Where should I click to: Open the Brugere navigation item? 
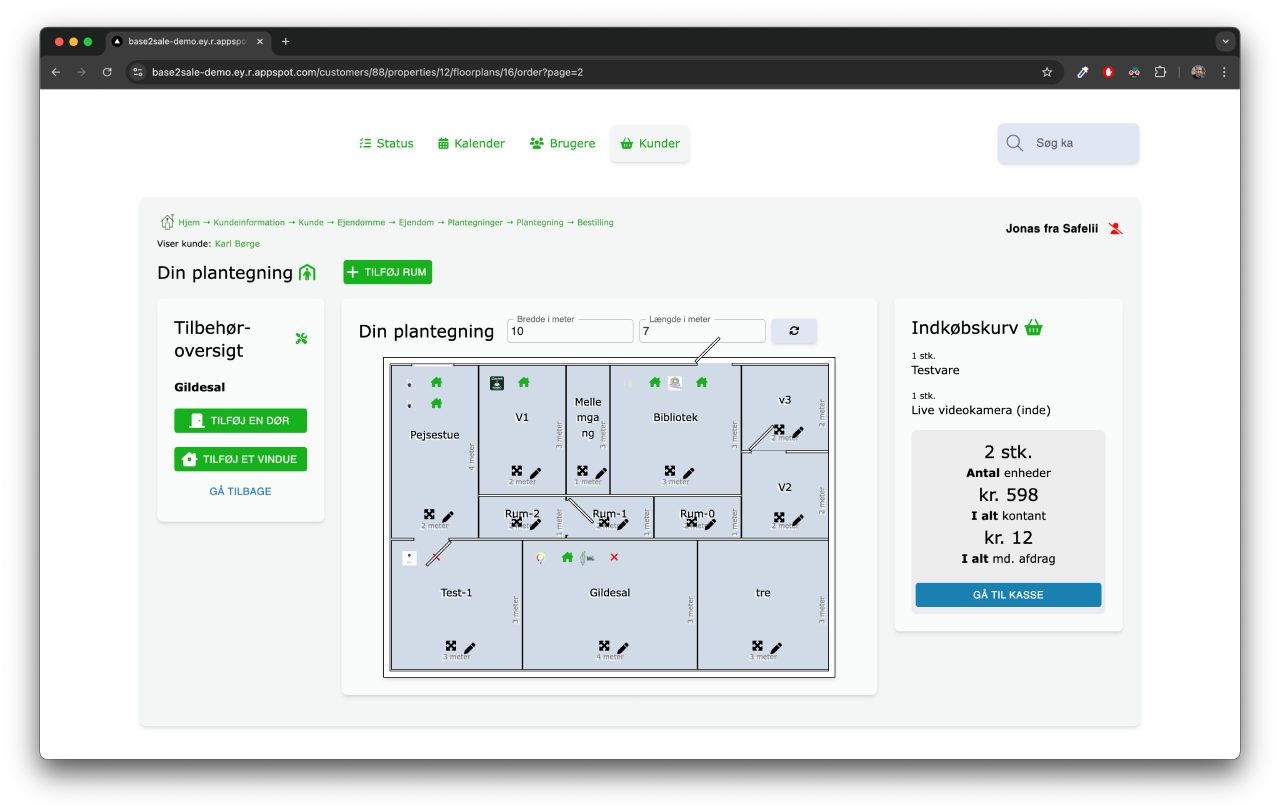click(562, 143)
